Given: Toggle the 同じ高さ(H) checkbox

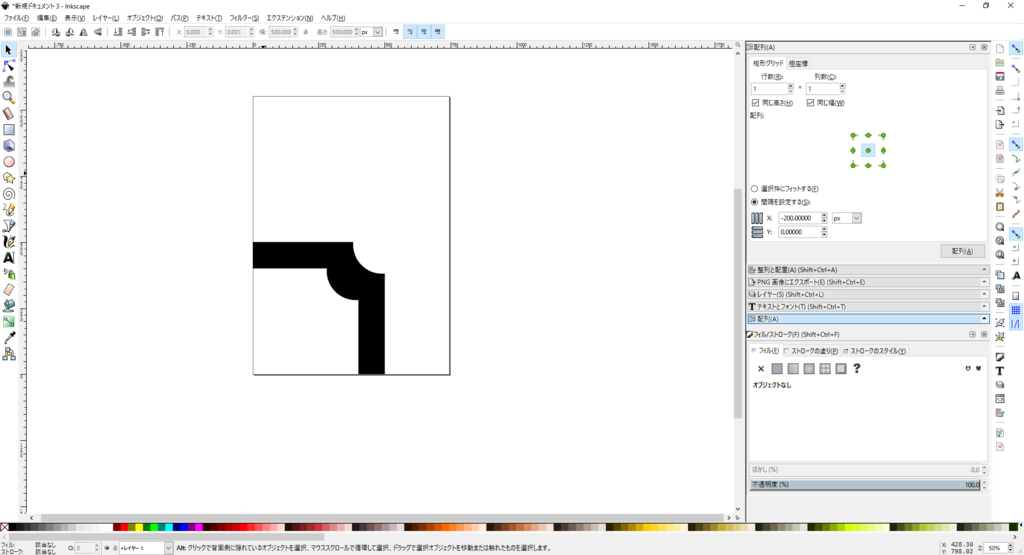Looking at the screenshot, I should (756, 103).
